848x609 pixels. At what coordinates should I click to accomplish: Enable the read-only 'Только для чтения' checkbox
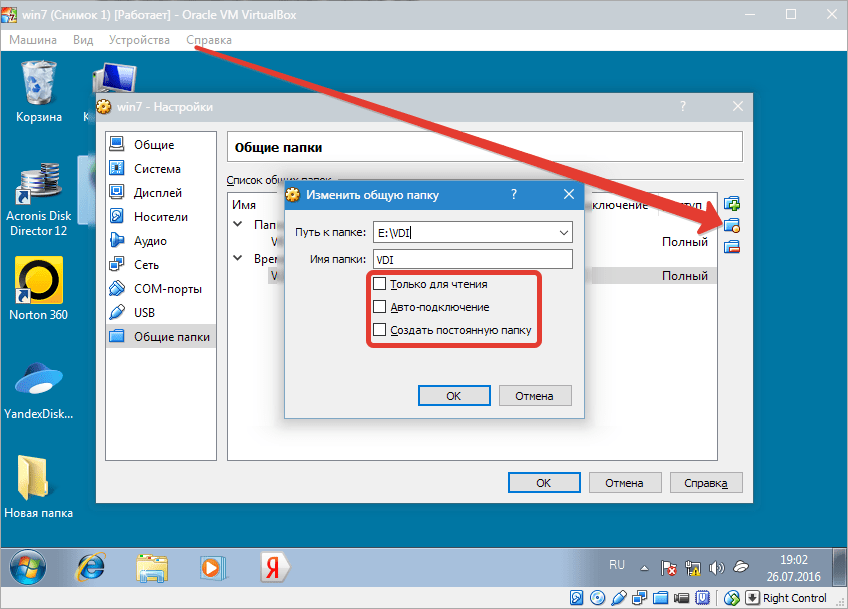pos(379,284)
